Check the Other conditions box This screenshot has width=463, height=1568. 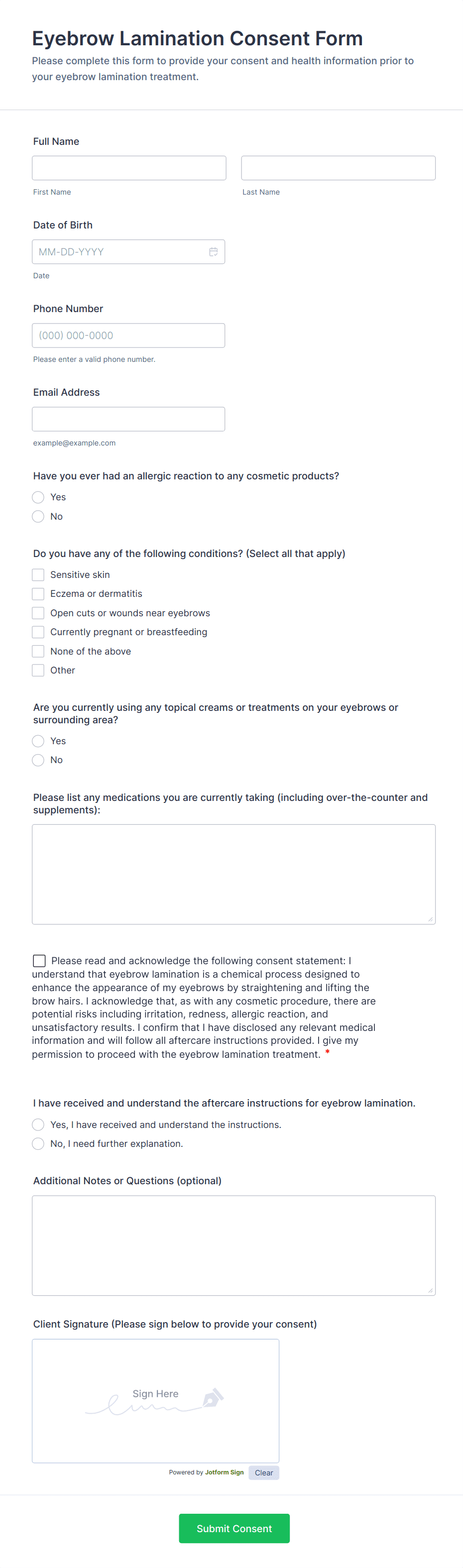38,670
